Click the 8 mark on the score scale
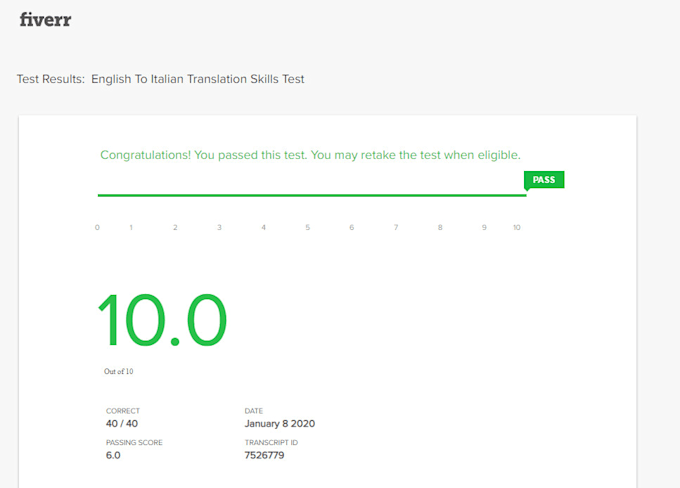Image resolution: width=680 pixels, height=488 pixels. 440,228
